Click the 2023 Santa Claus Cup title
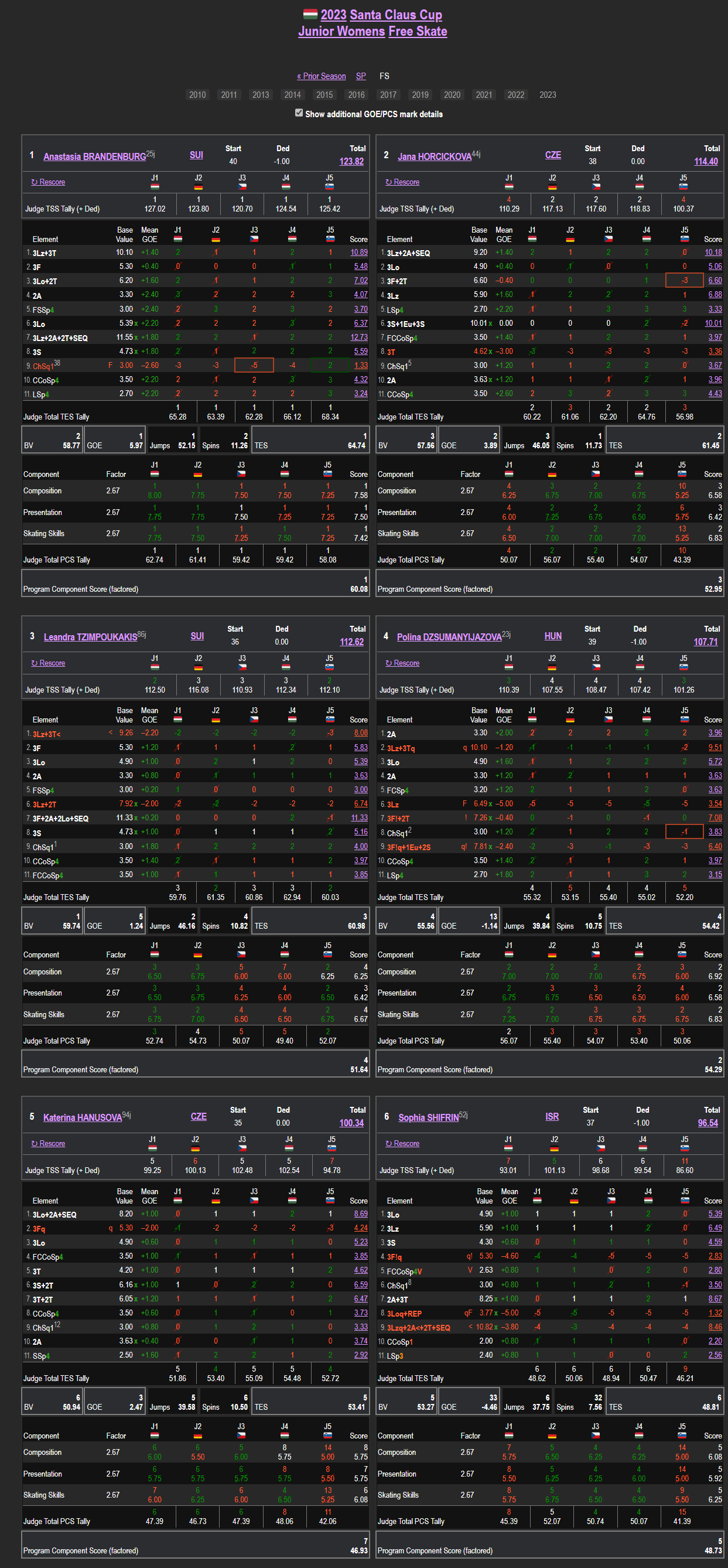Image resolution: width=728 pixels, height=1568 pixels. pyautogui.click(x=381, y=15)
